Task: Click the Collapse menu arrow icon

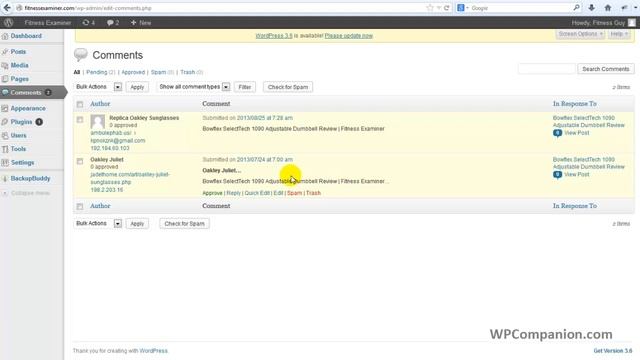Action: 5,193
